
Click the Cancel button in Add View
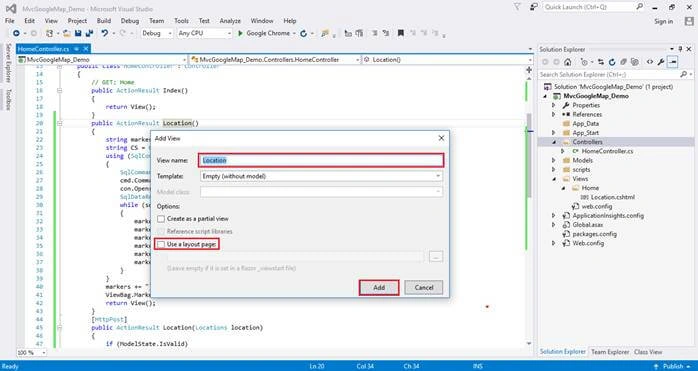point(424,288)
